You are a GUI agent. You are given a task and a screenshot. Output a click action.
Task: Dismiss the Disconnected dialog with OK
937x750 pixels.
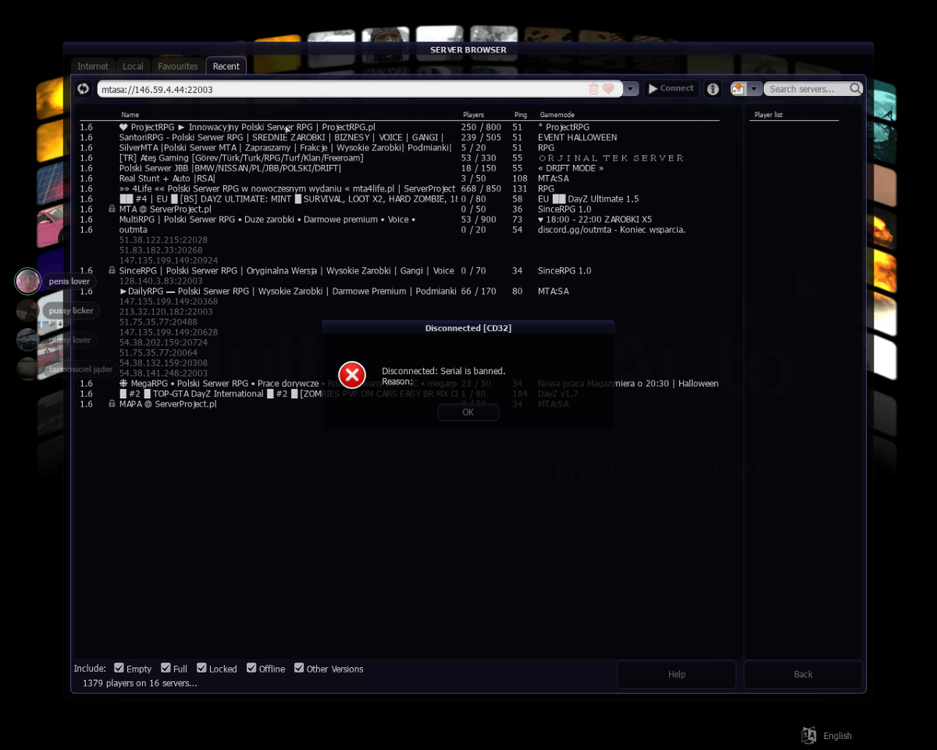[x=468, y=412]
